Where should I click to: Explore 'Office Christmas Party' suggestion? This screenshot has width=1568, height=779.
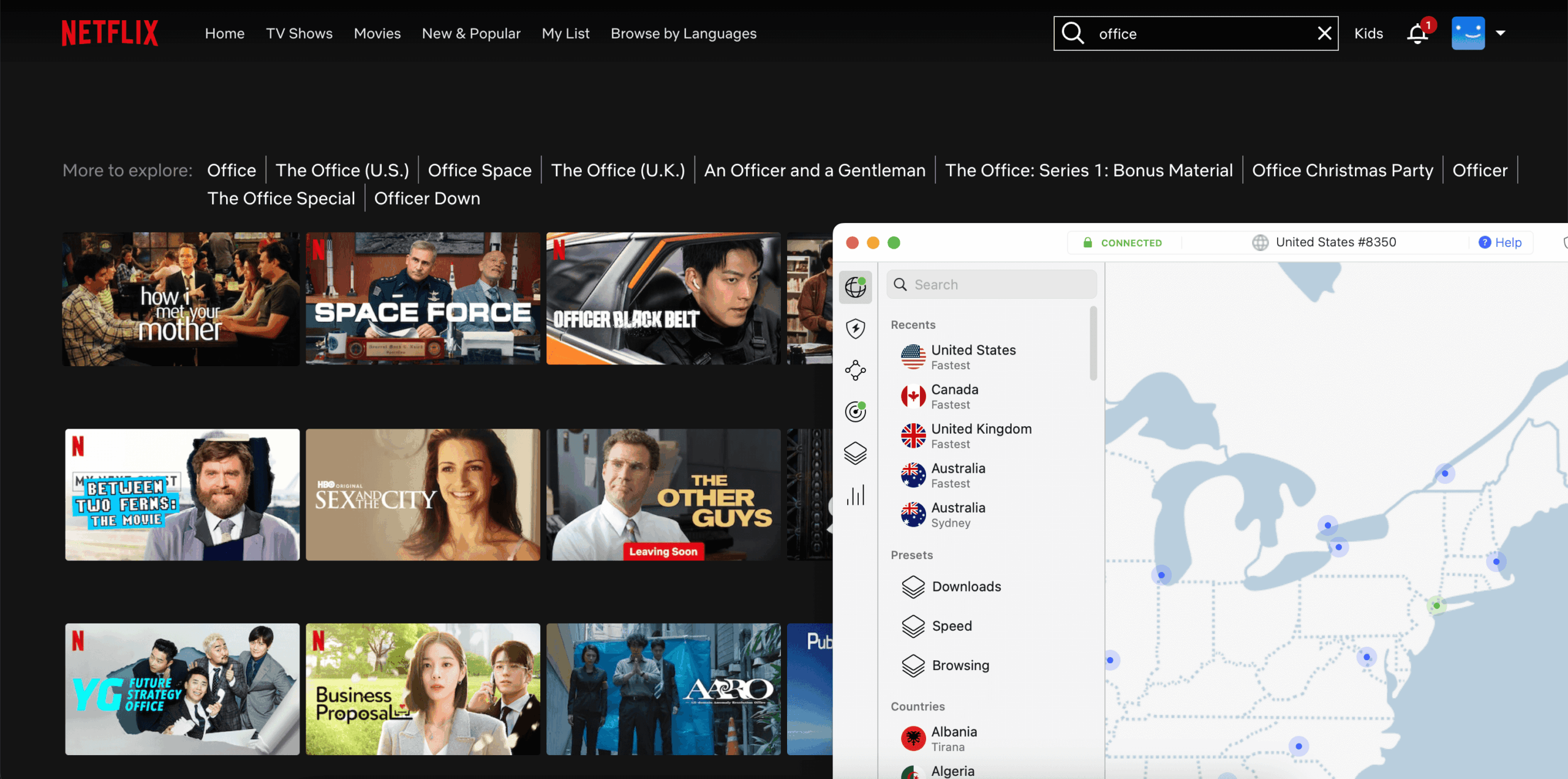[1343, 170]
